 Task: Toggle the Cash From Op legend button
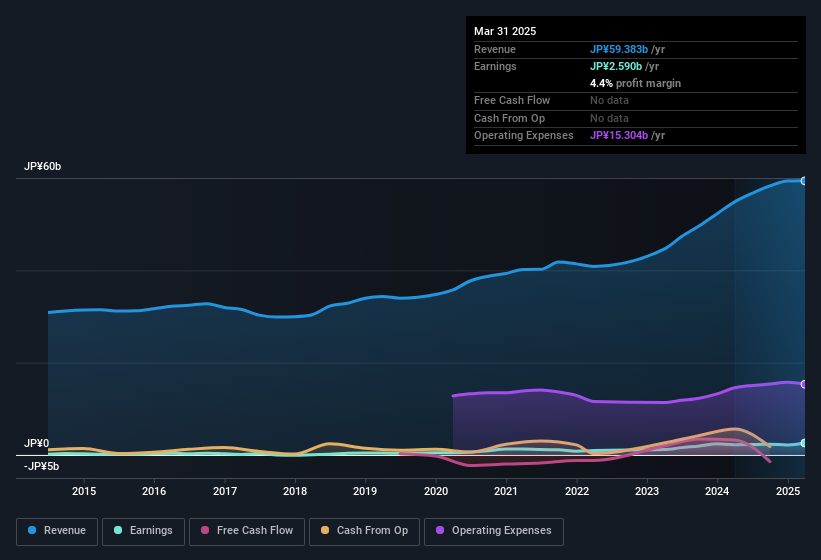pyautogui.click(x=364, y=531)
